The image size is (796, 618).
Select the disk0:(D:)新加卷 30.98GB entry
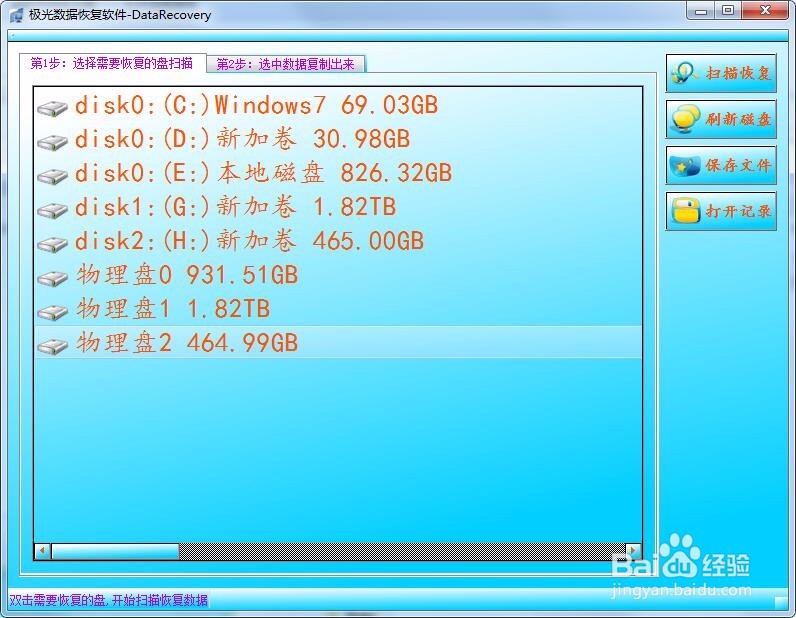pyautogui.click(x=338, y=139)
